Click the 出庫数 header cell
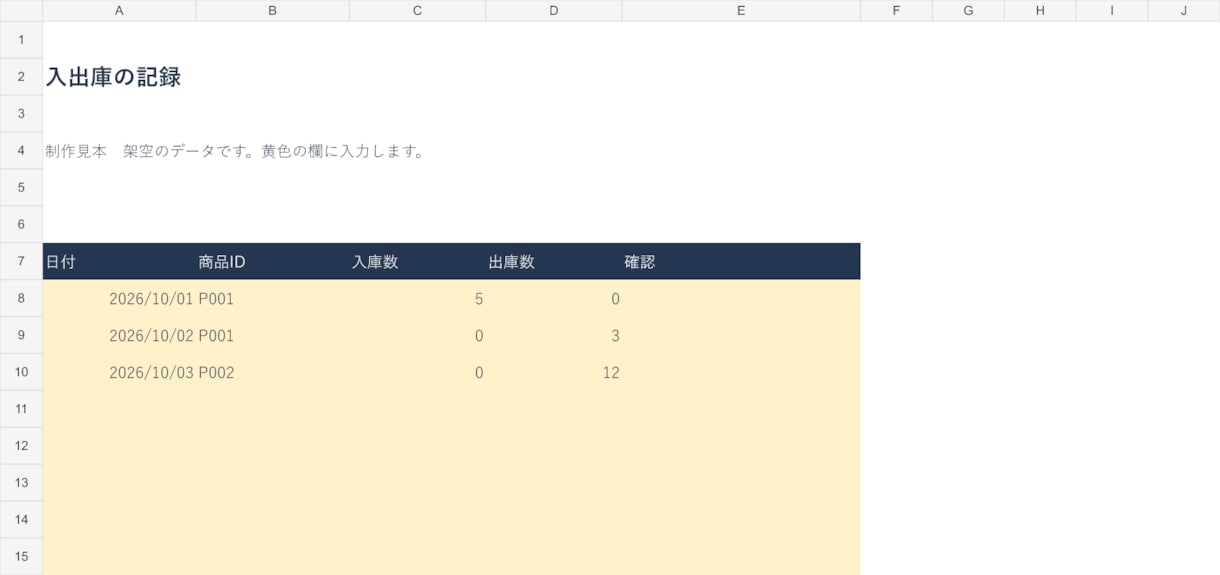Screen dimensions: 1220x575 [554, 262]
